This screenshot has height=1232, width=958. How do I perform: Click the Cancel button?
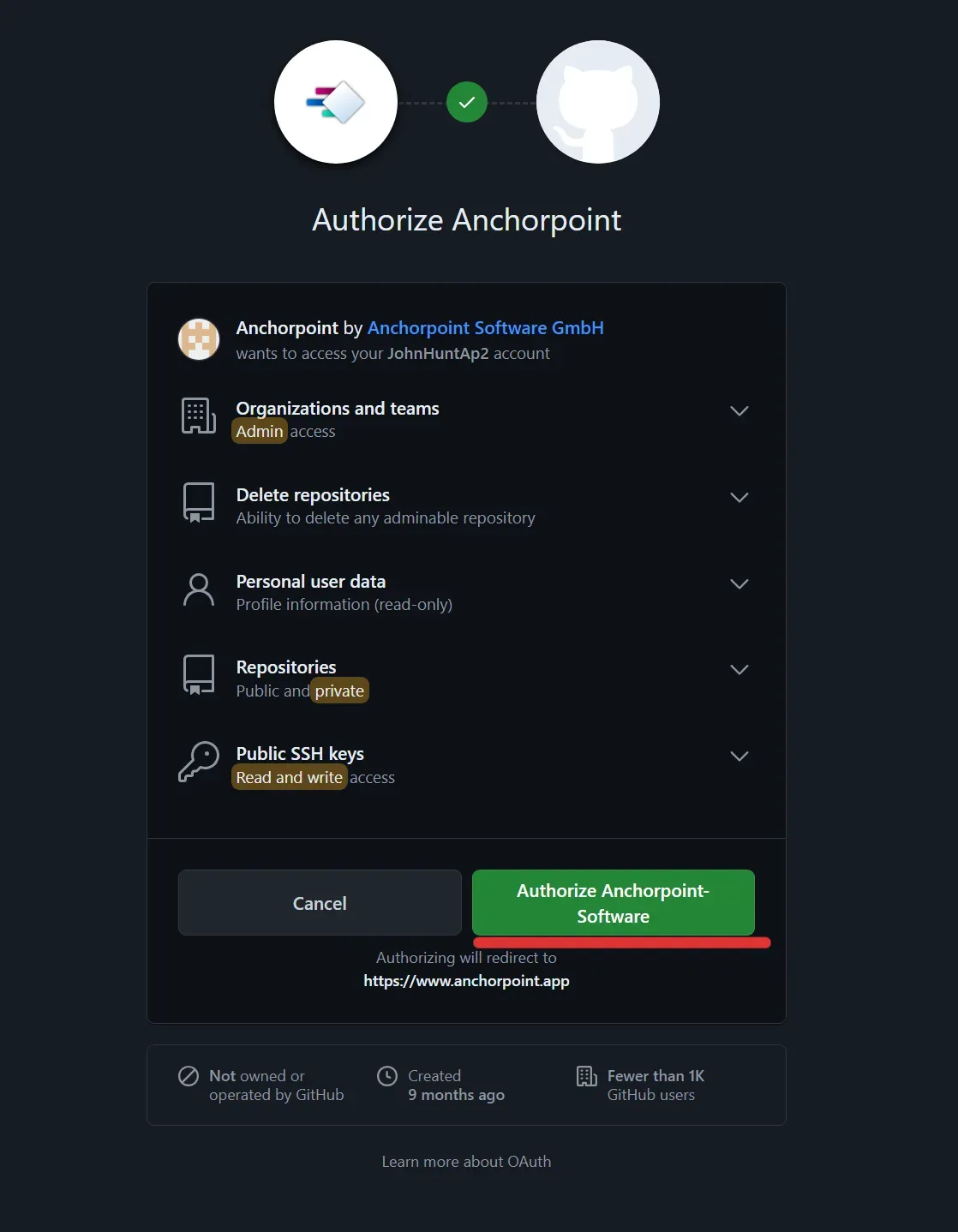click(319, 902)
